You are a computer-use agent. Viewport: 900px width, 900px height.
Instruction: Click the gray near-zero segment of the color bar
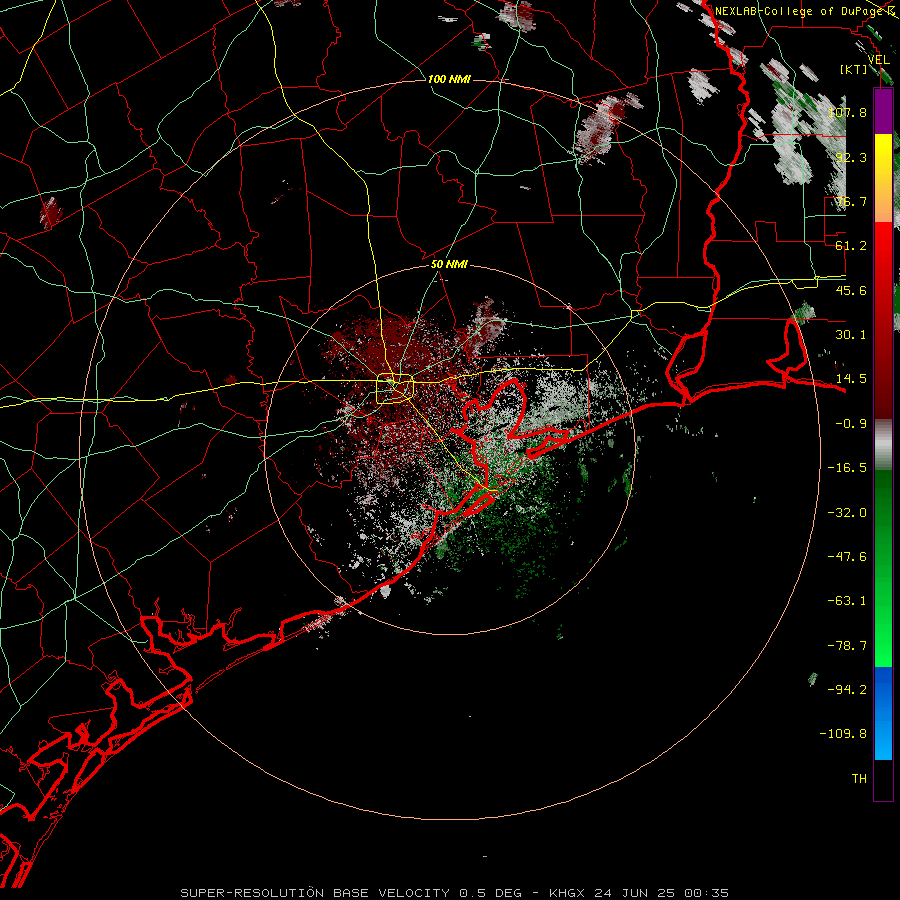tap(883, 445)
